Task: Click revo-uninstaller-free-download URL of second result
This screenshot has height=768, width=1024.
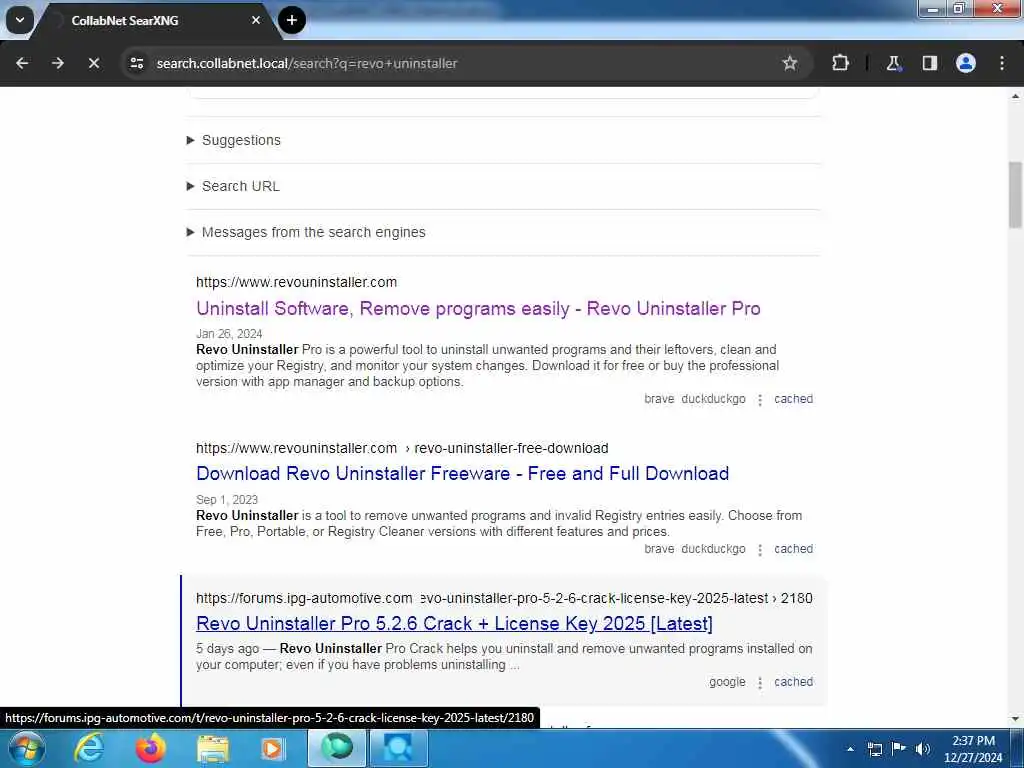Action: point(511,449)
